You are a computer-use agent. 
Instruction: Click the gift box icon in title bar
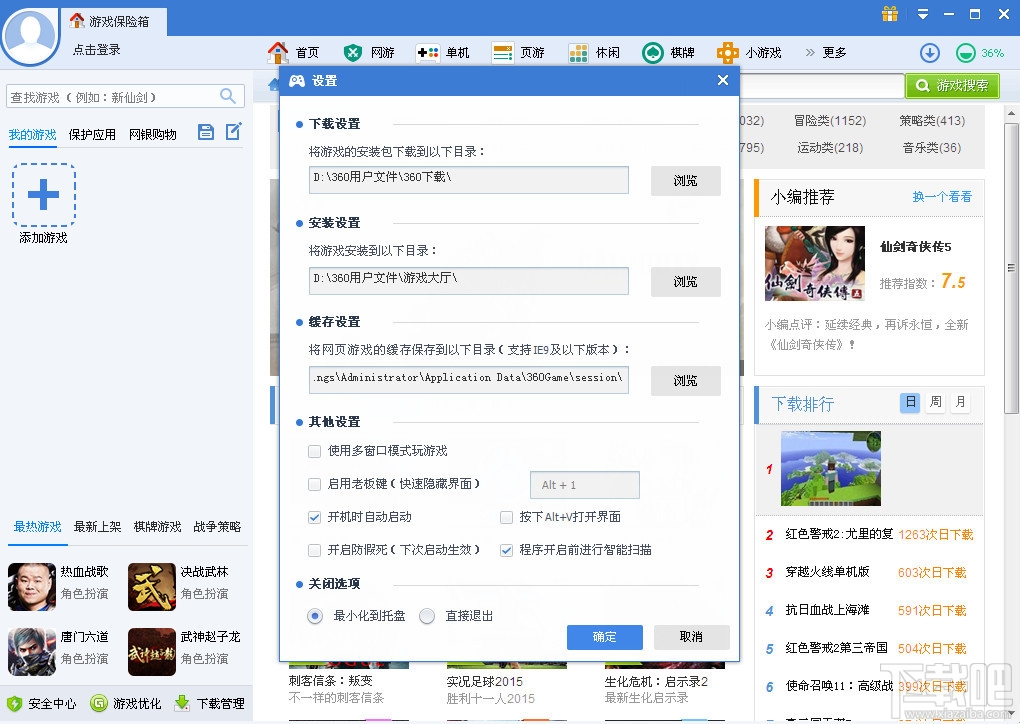coord(889,14)
